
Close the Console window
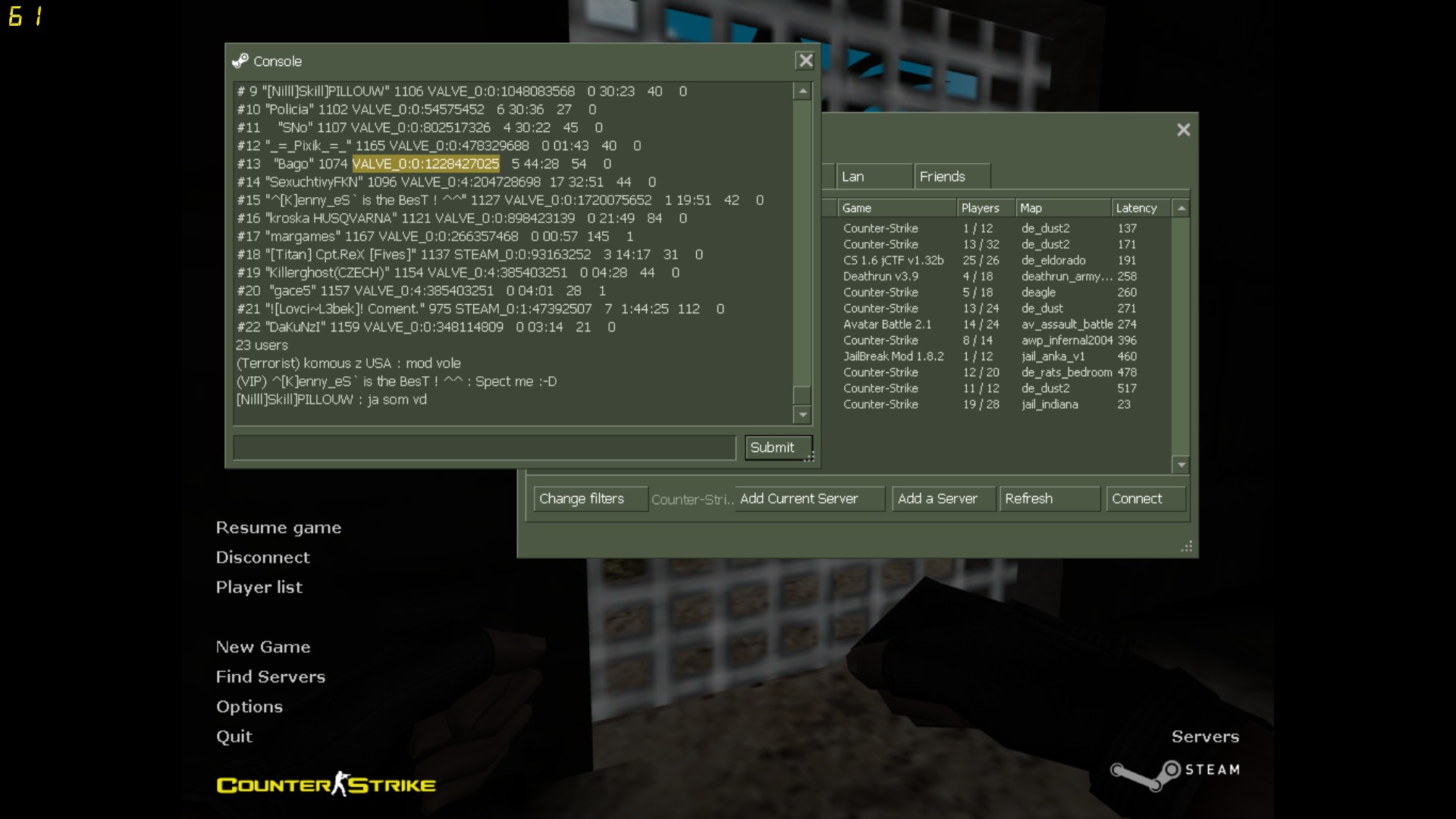point(805,61)
